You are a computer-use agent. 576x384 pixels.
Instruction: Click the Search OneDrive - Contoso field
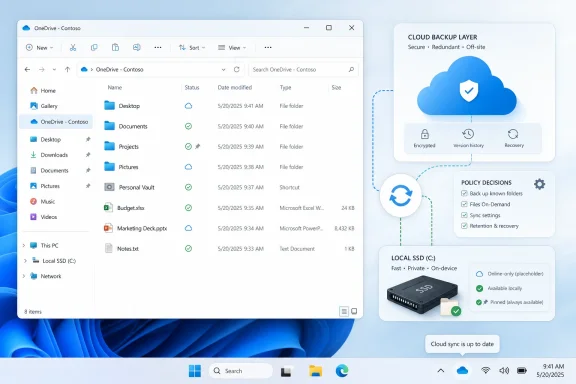click(303, 69)
